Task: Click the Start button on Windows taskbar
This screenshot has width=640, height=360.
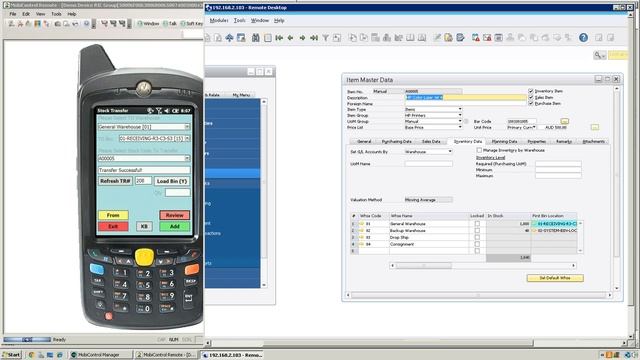Action: point(11,355)
